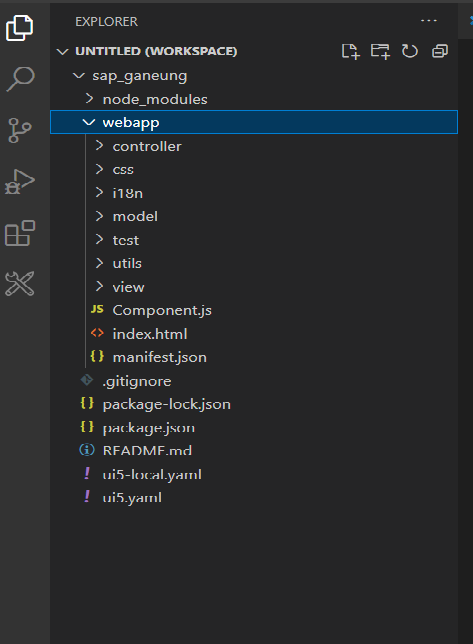The width and height of the screenshot is (473, 644).
Task: Open the Extensions view
Action: click(20, 233)
